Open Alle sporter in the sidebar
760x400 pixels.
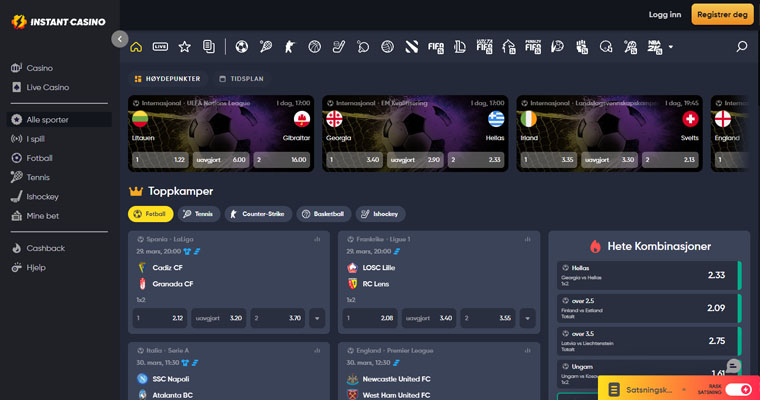click(59, 119)
